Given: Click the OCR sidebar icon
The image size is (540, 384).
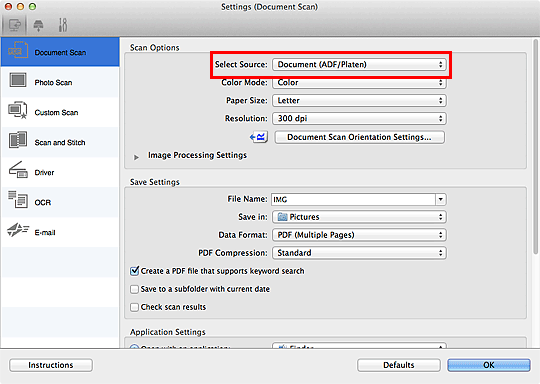Looking at the screenshot, I should pos(18,200).
